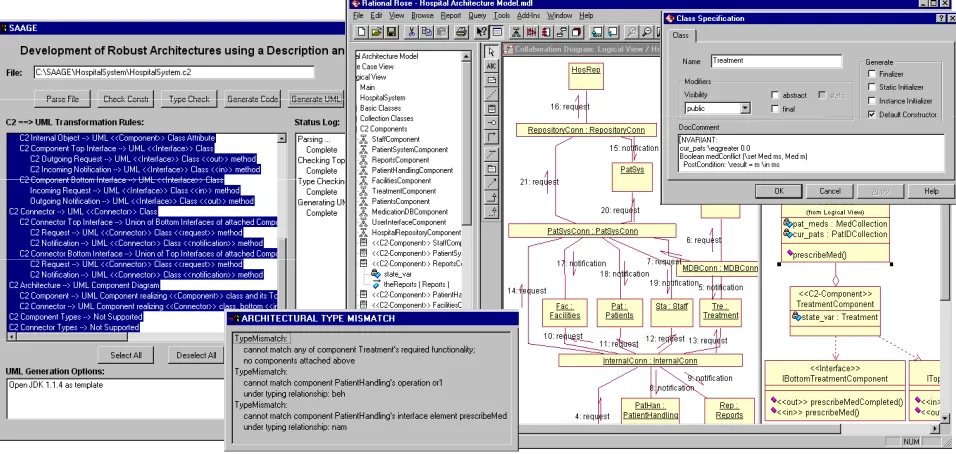Image resolution: width=956 pixels, height=454 pixels.
Task: Enable the Instance Initializer checkbox
Action: coord(872,101)
